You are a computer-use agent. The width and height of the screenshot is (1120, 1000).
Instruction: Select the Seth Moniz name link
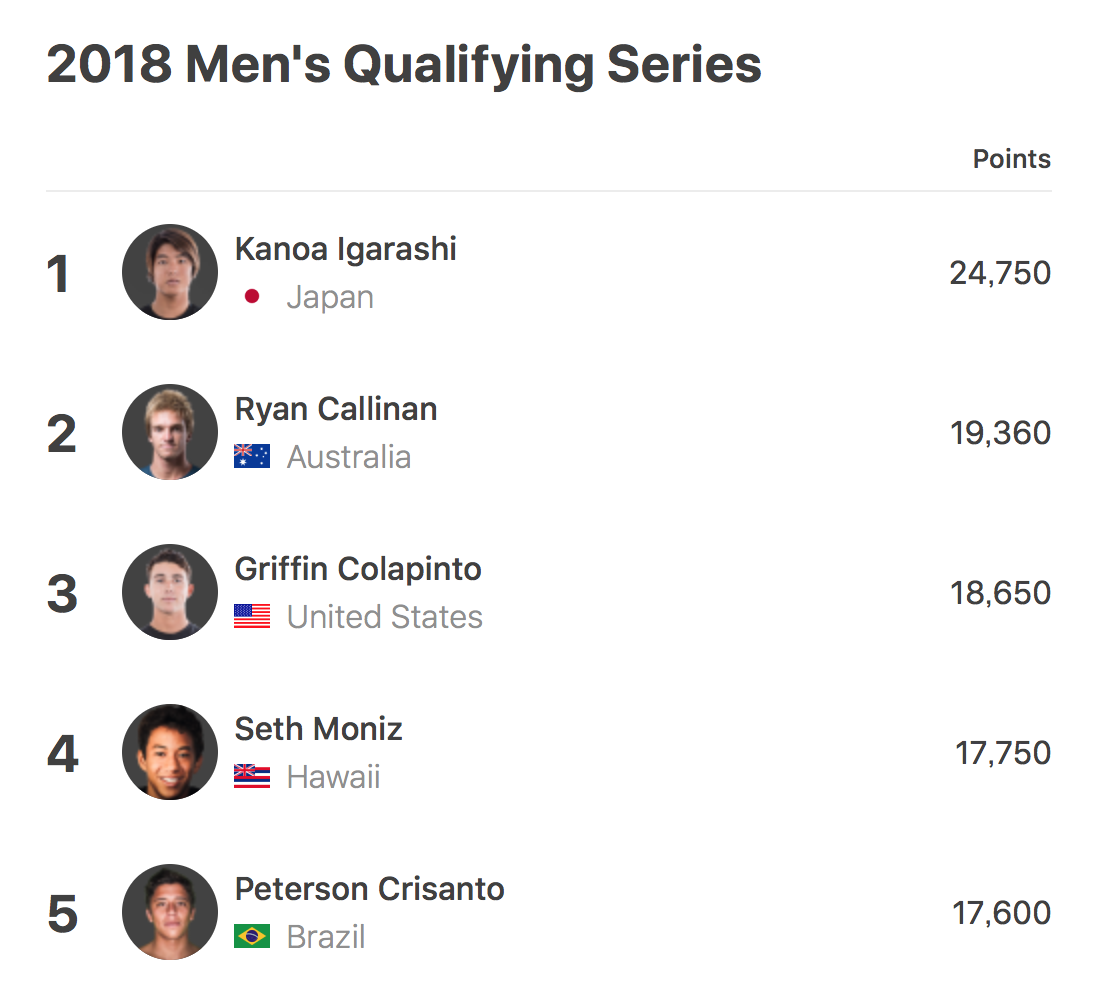[318, 729]
